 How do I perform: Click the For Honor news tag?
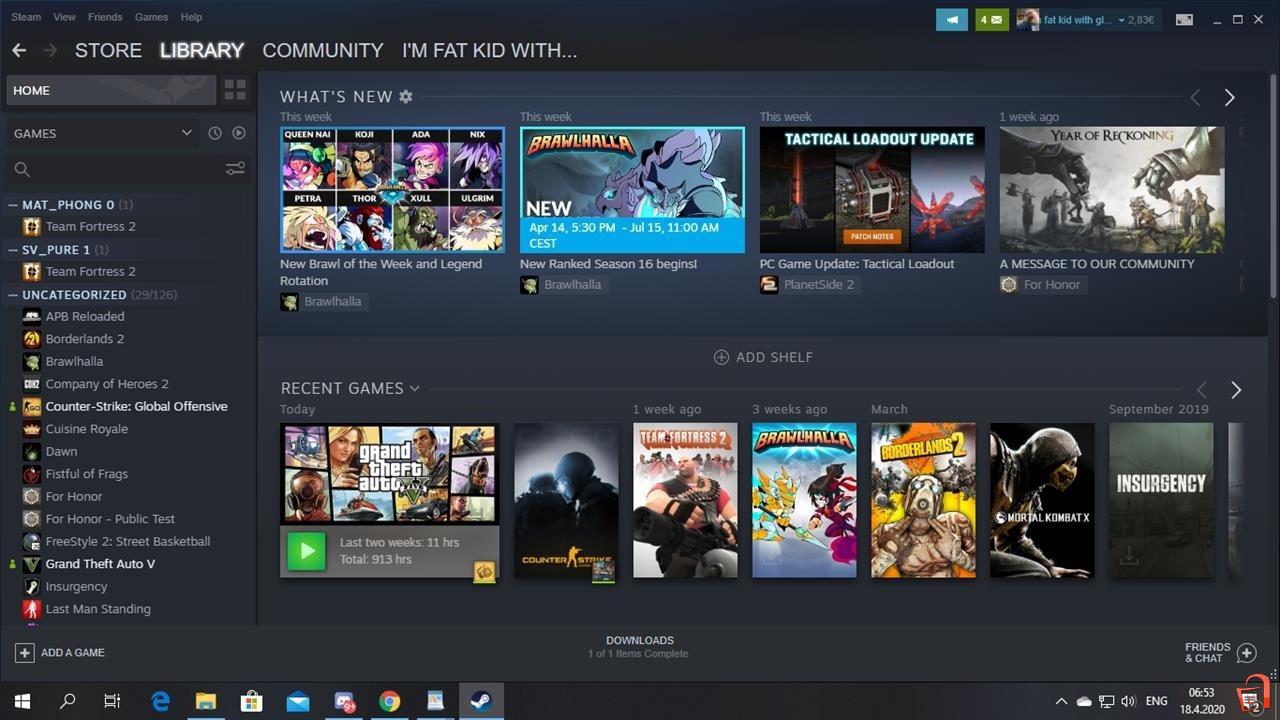pyautogui.click(x=1041, y=285)
